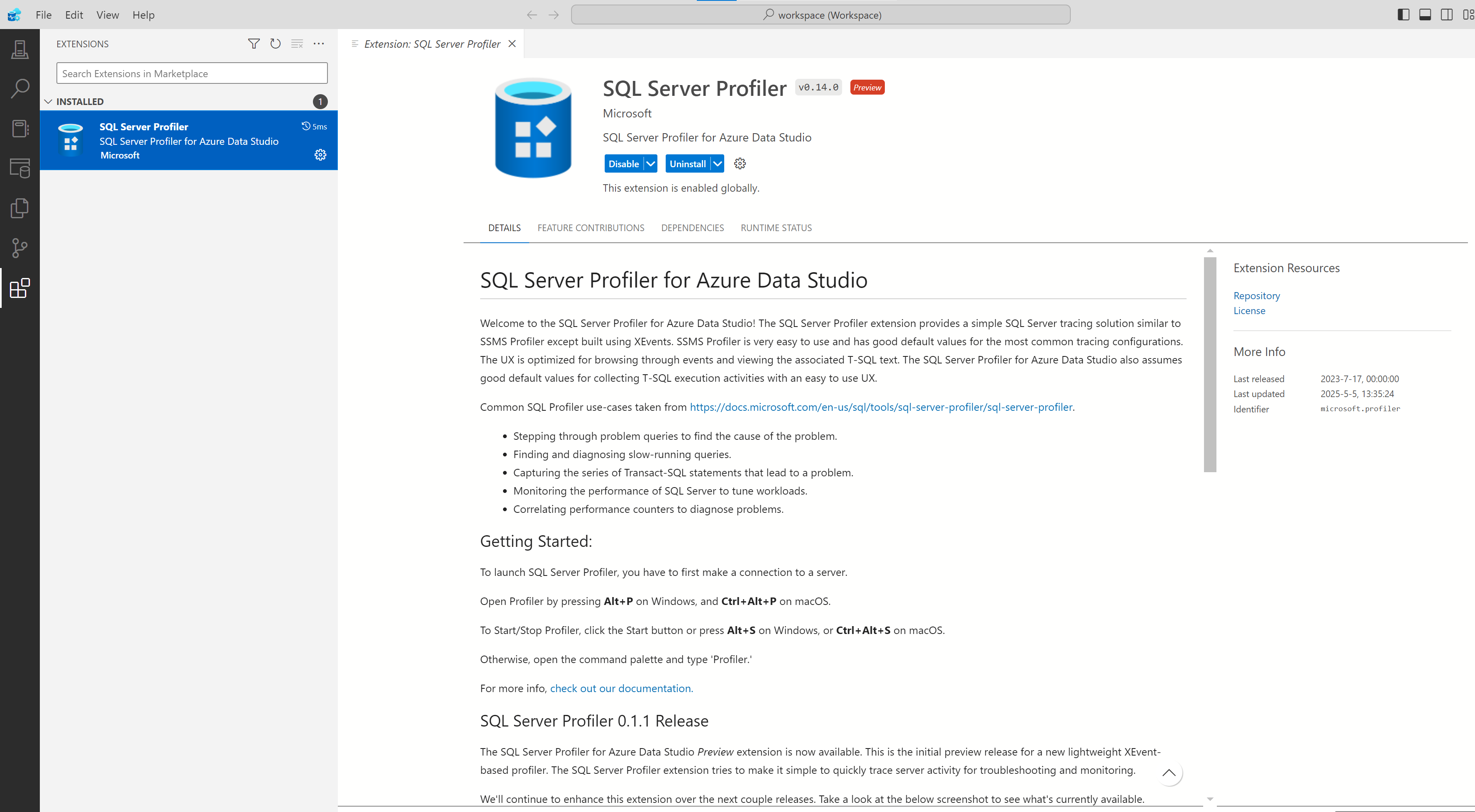
Task: Go forward with the navigation arrow
Action: [x=554, y=15]
